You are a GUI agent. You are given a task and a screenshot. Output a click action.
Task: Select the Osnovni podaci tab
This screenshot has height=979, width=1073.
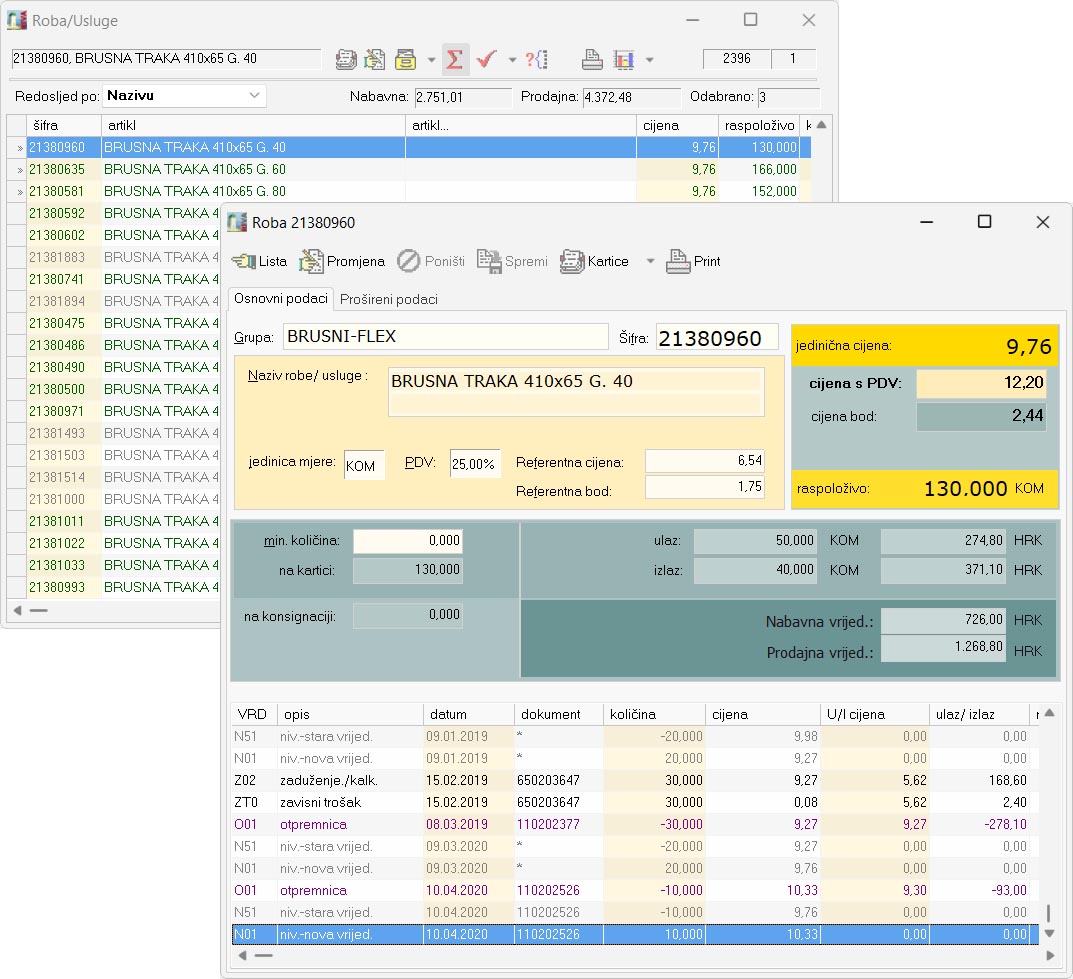(280, 299)
